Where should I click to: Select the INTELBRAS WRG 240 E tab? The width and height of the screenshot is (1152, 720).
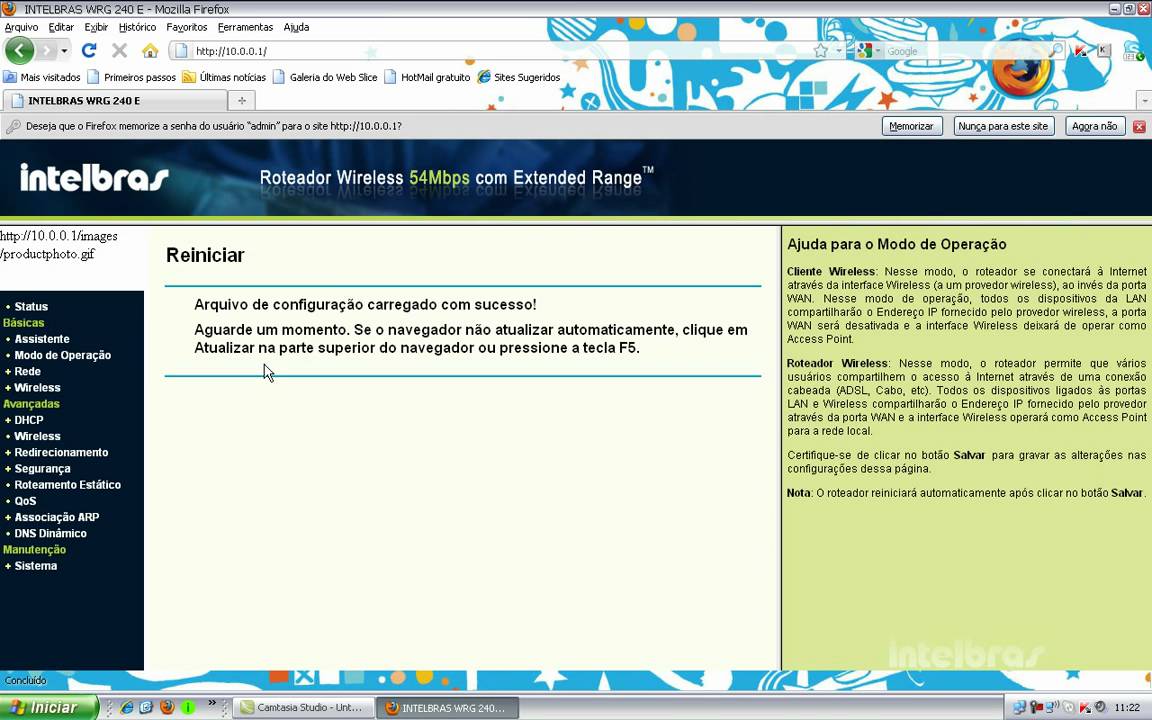click(x=115, y=101)
